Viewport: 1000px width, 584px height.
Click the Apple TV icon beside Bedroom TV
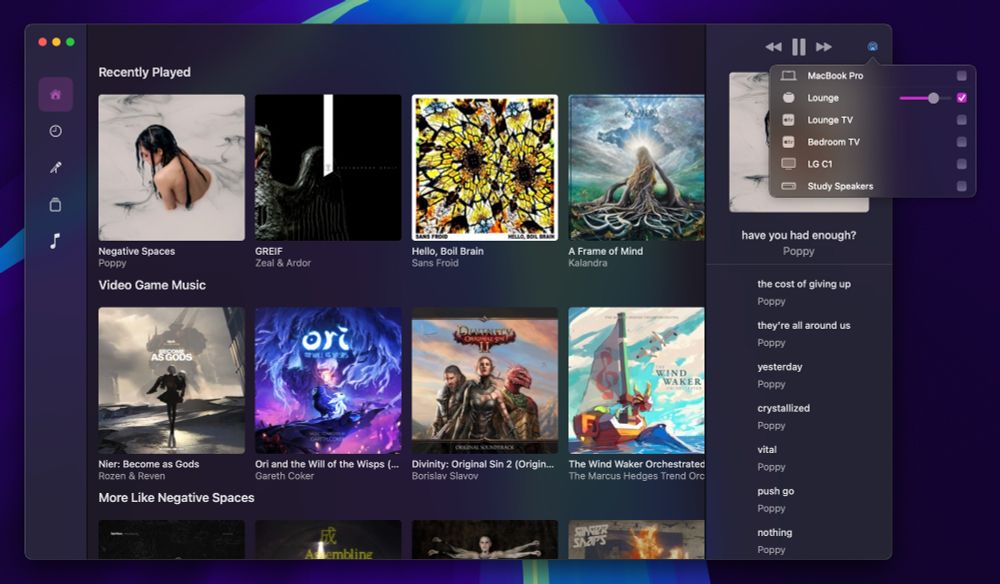(788, 142)
